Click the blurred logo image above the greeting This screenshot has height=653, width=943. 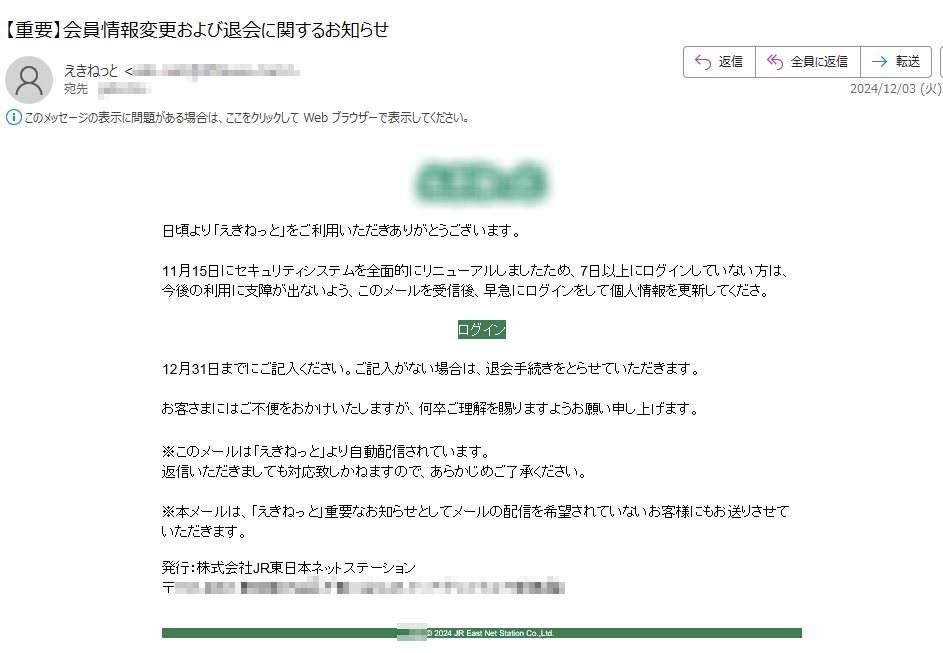[x=481, y=182]
